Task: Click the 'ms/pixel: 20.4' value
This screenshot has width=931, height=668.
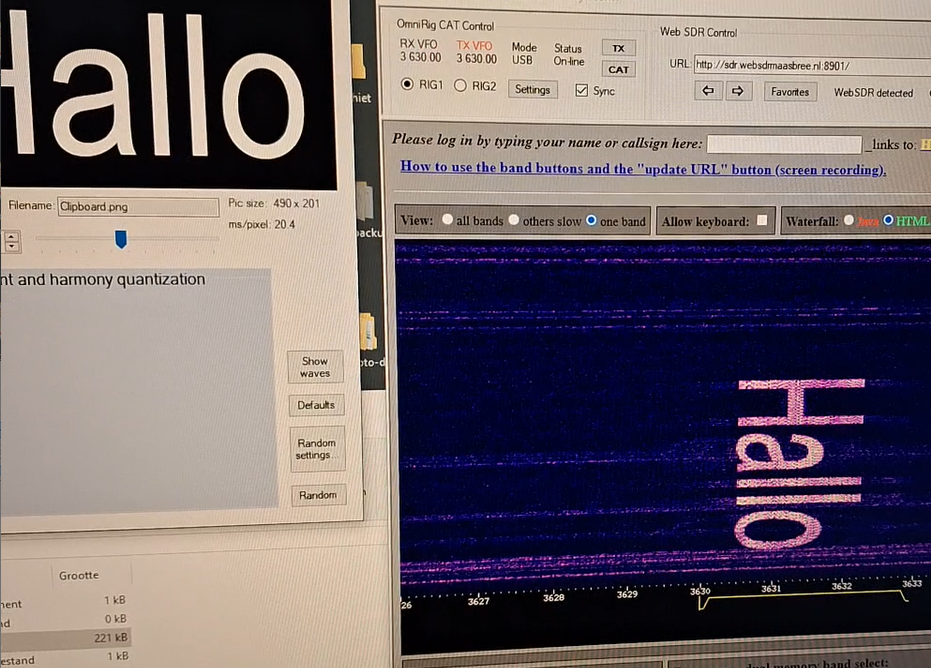Action: 261,224
